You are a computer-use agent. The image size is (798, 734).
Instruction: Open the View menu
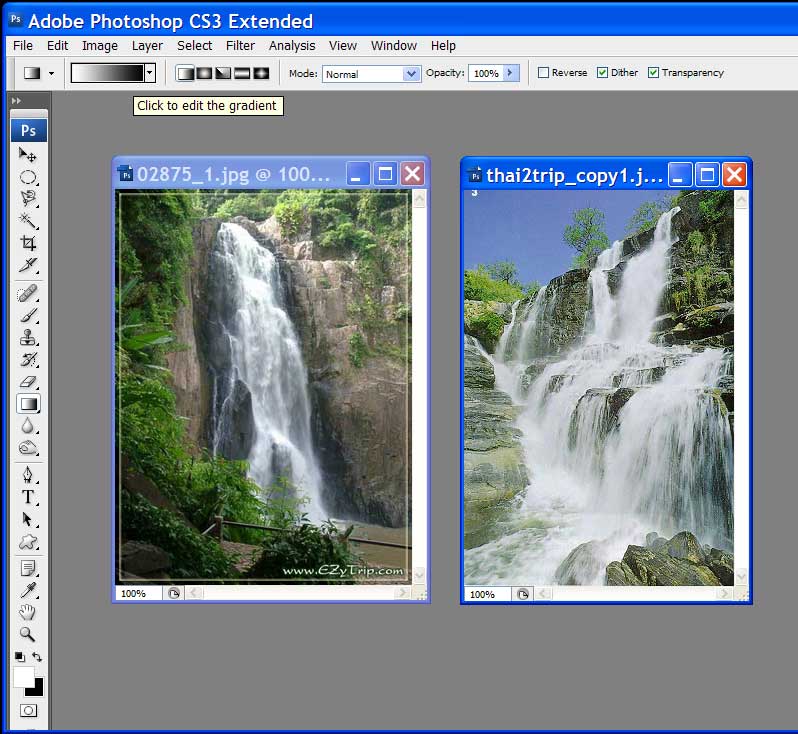point(343,46)
